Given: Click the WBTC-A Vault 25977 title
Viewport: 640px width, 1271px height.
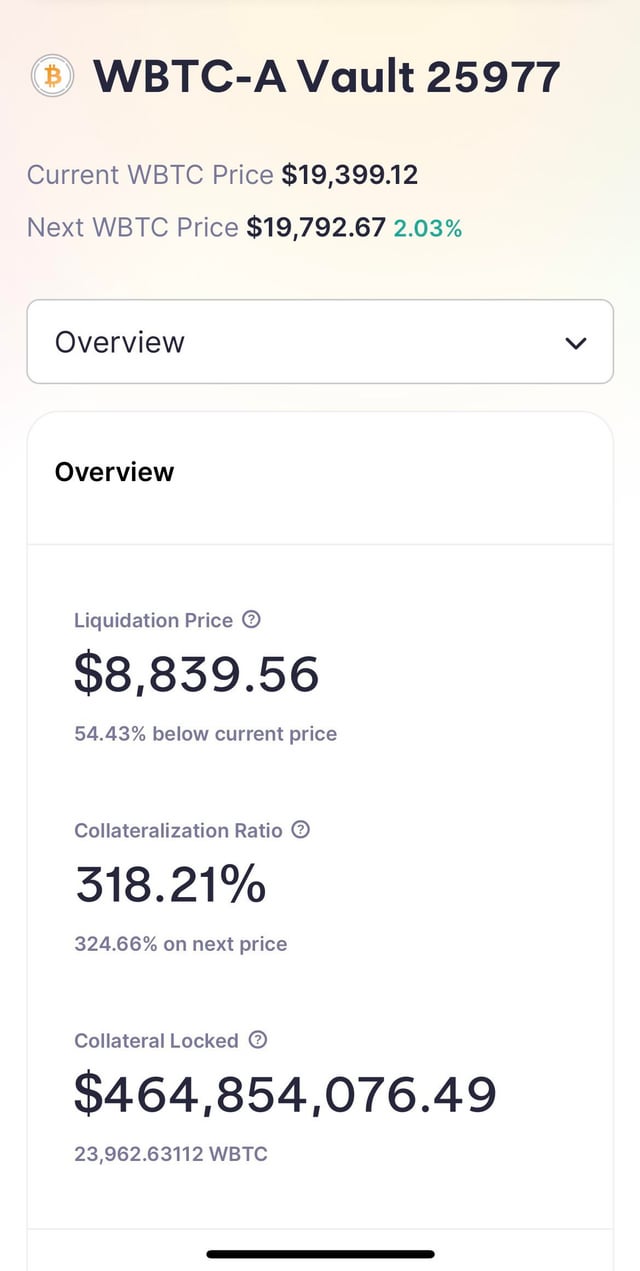Looking at the screenshot, I should (x=326, y=77).
